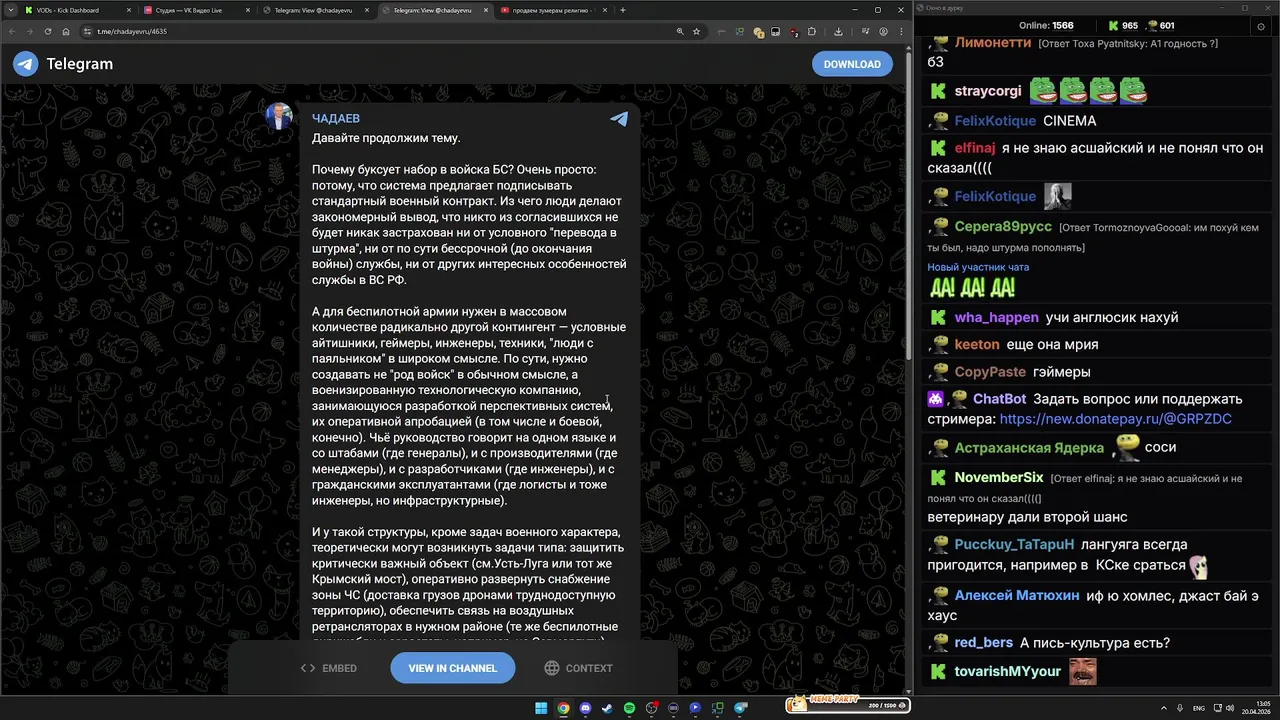Open the CONTEXT option

(x=578, y=668)
